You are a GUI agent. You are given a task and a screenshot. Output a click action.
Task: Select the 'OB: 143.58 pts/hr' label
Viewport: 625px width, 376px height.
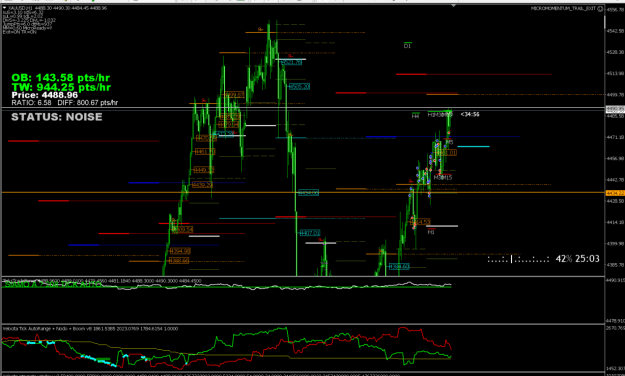61,78
